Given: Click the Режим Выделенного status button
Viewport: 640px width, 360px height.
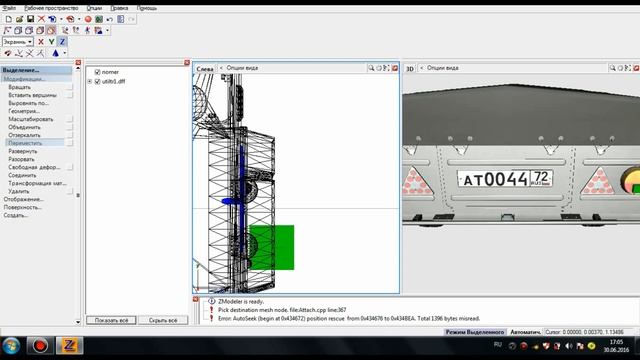Looking at the screenshot, I should [475, 332].
